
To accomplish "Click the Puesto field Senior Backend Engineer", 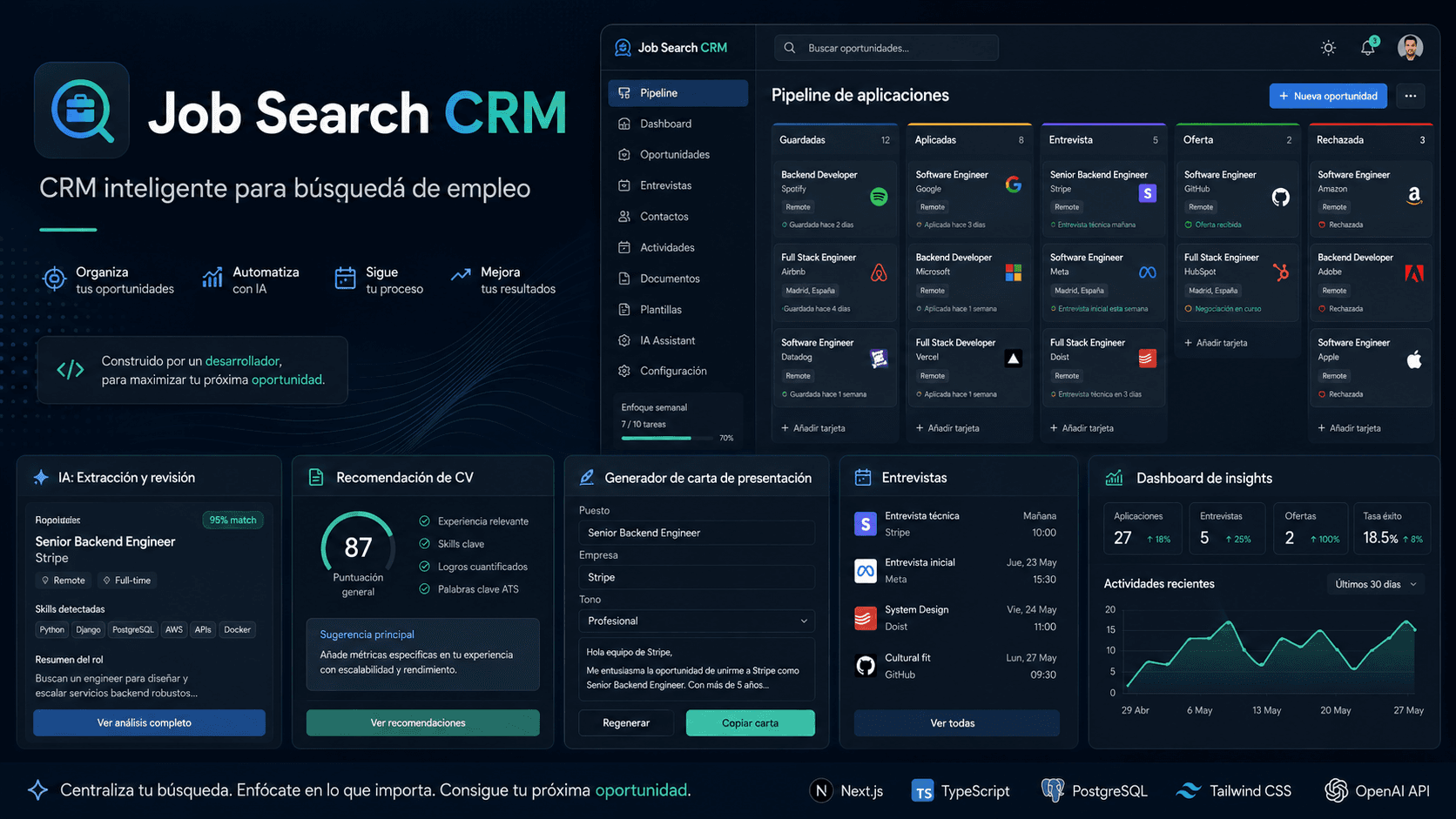I will (x=697, y=533).
